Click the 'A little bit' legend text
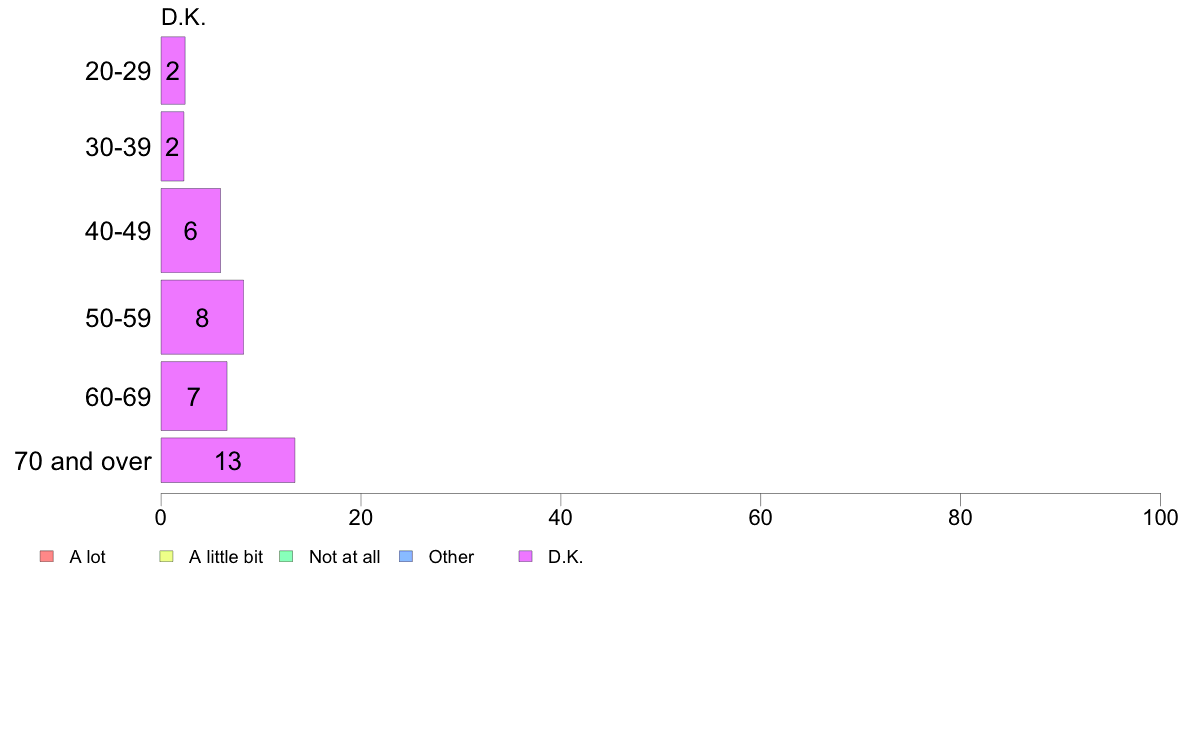Screen dimensions: 1188x736 226,557
